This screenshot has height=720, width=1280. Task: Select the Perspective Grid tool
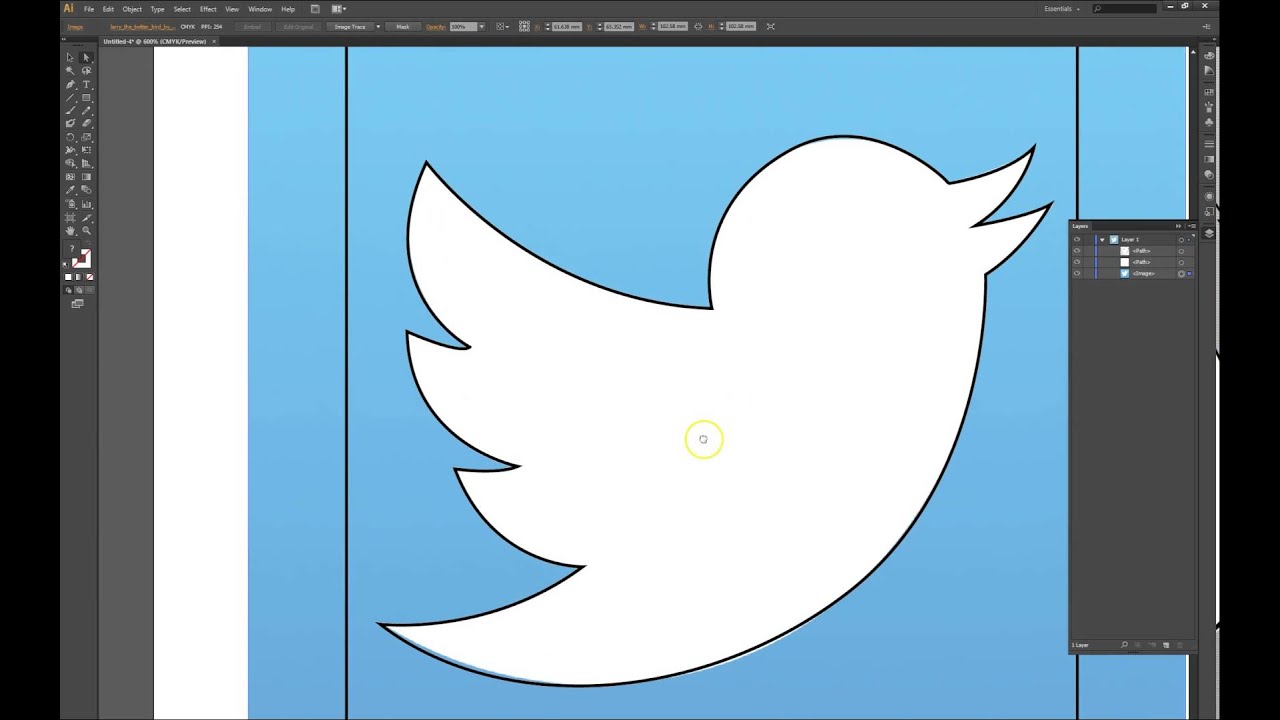click(86, 163)
